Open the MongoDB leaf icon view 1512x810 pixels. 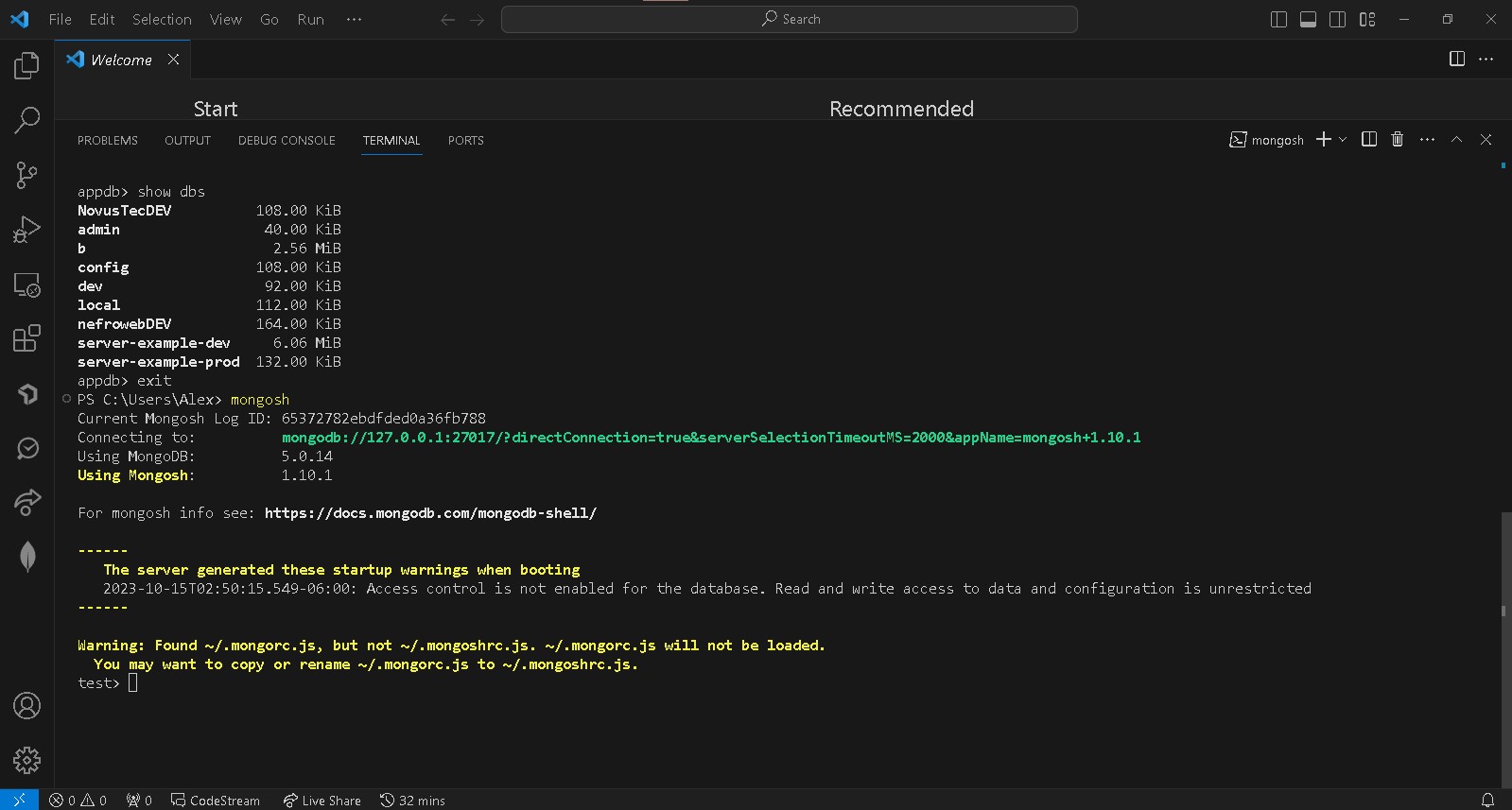point(27,557)
